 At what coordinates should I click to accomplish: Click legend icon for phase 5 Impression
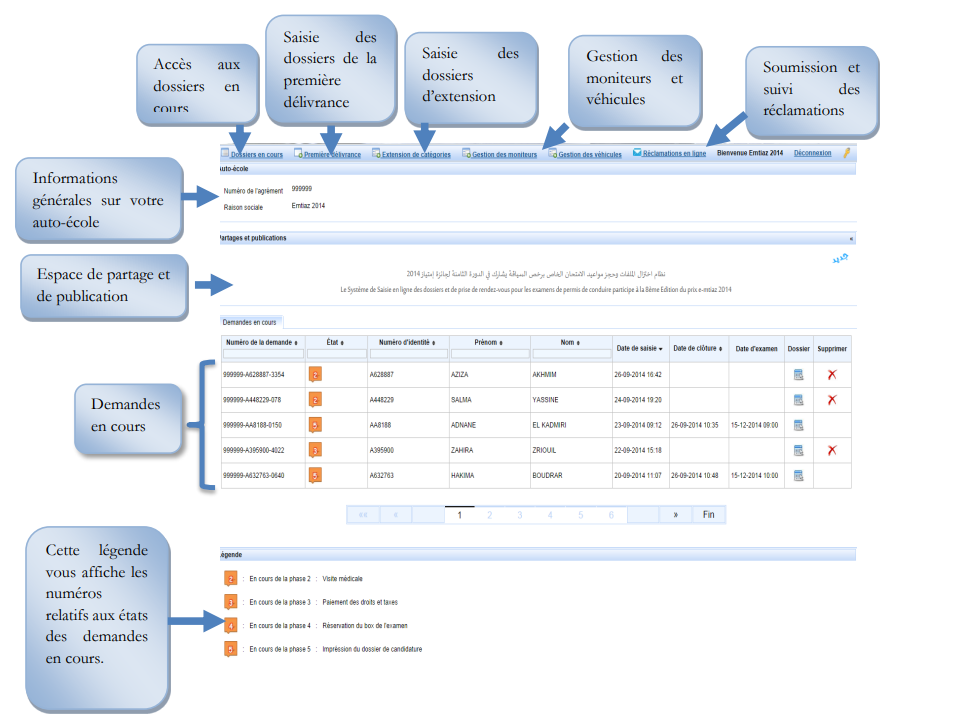click(x=231, y=649)
